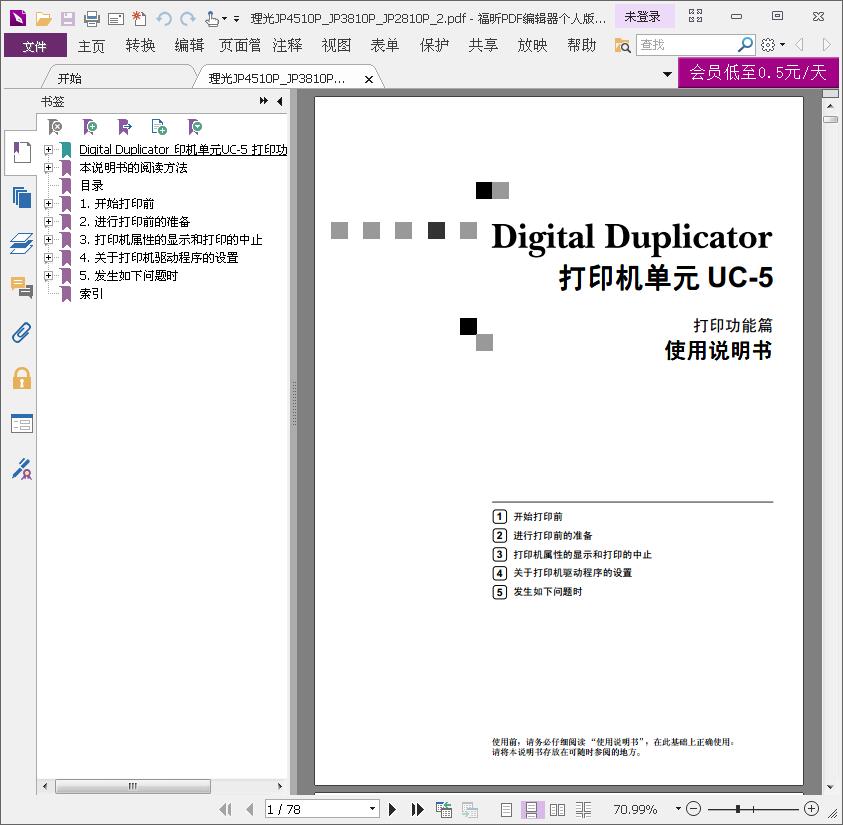Screen dimensions: 843x825
Task: Click the document with plus icon
Action: [159, 127]
